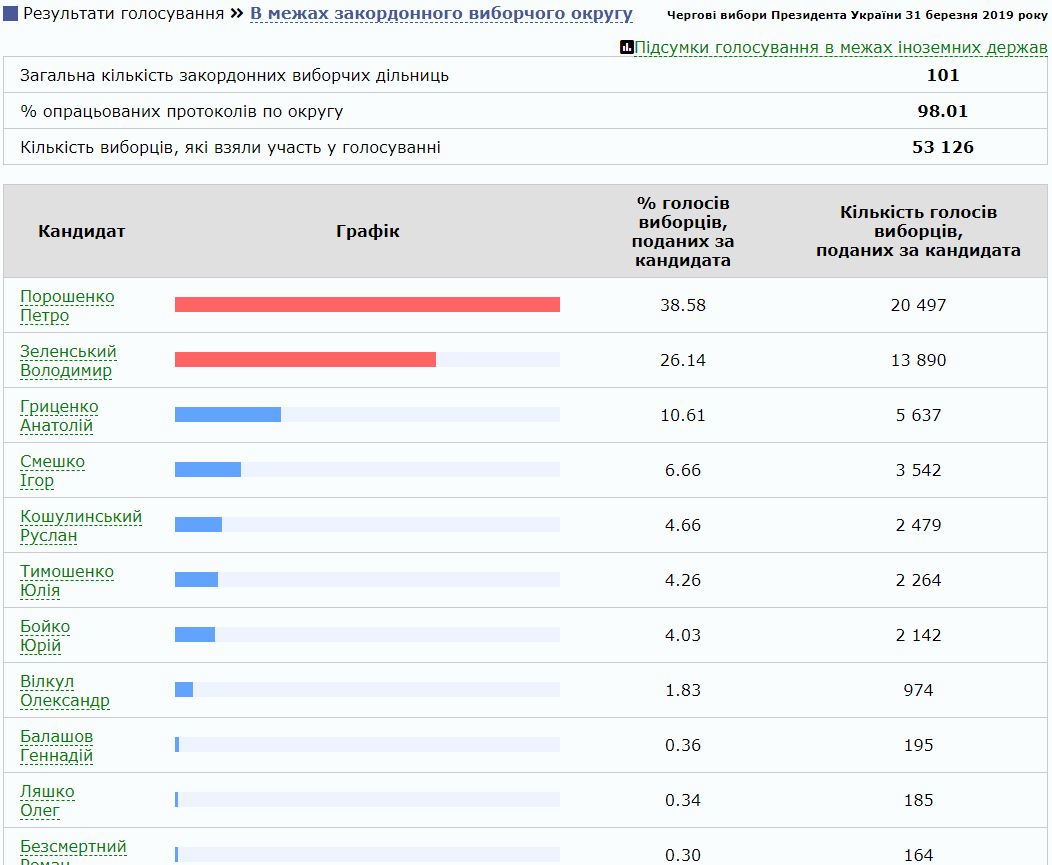Screen dimensions: 1052x865
Task: Open candidate Порошенко Петро details
Action: (67, 306)
